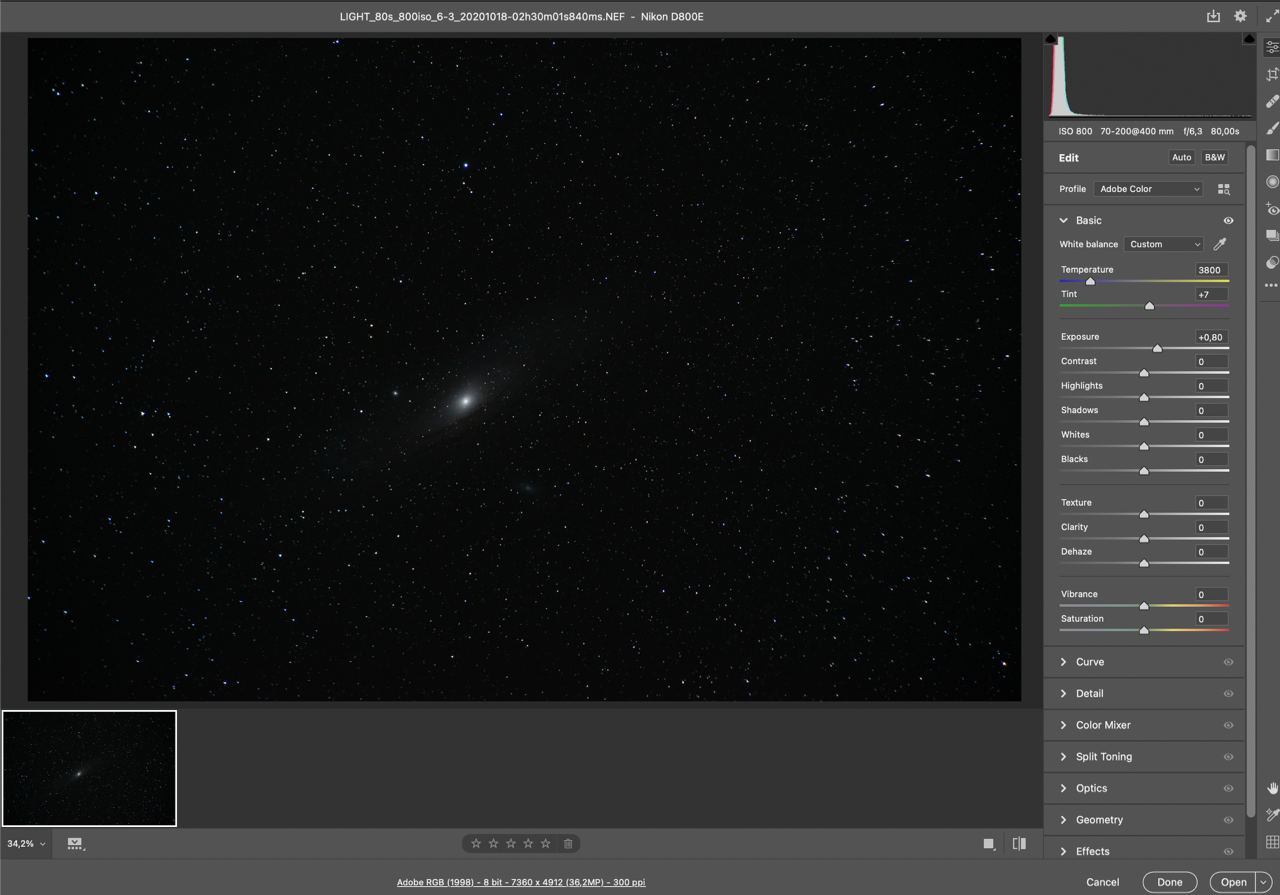The height and width of the screenshot is (895, 1280).
Task: Select the Adjustment Brush tool
Action: 1272,128
